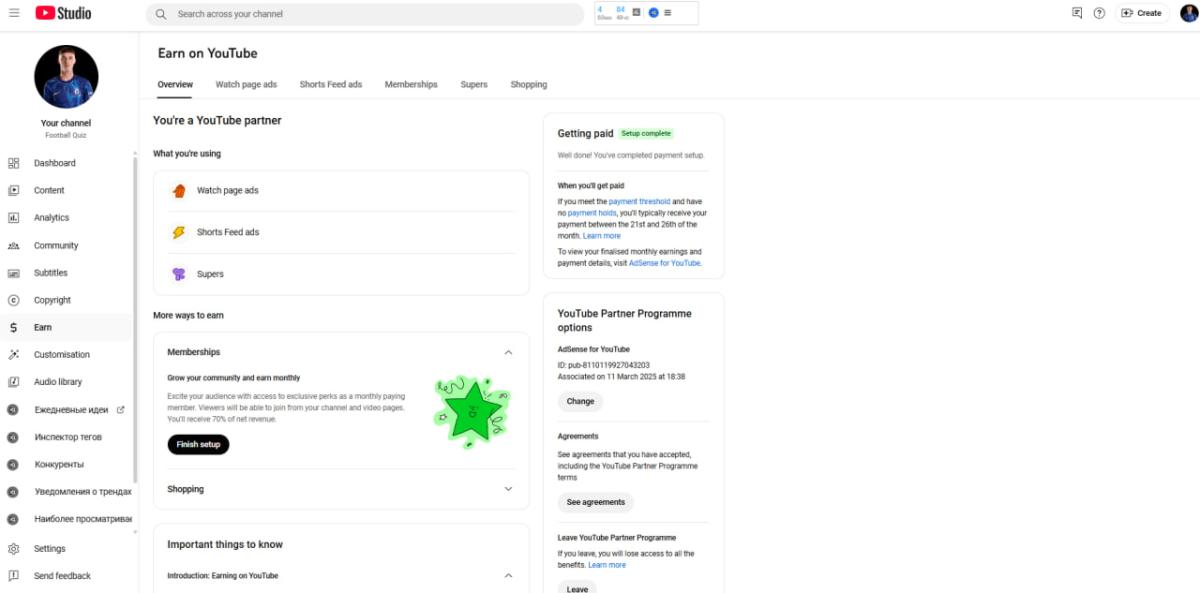Open the help question mark icon

tap(1099, 13)
